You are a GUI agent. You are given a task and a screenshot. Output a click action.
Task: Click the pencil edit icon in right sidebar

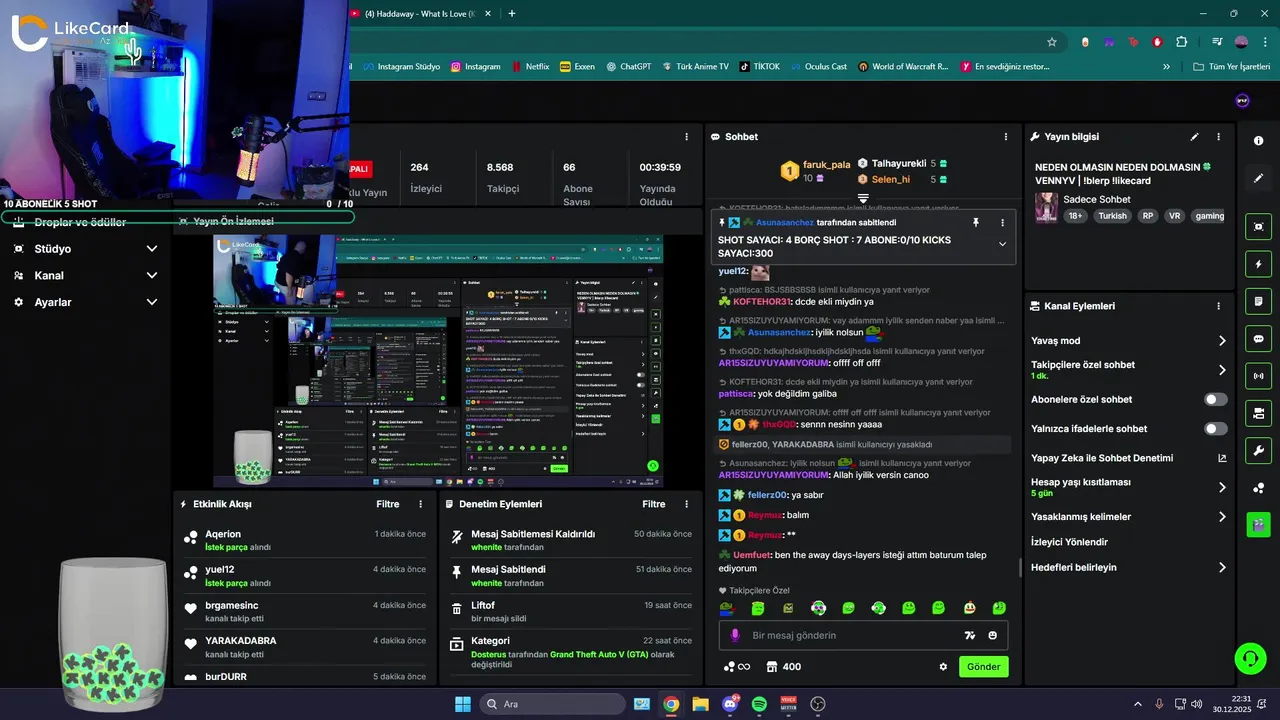tap(1259, 178)
